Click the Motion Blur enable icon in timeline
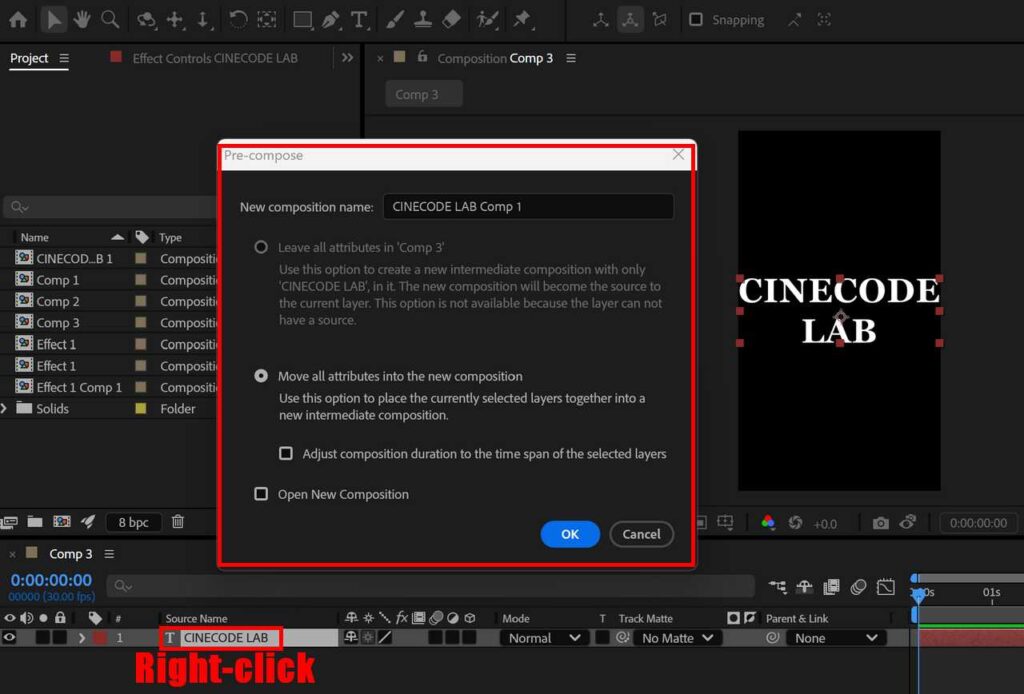 point(858,587)
